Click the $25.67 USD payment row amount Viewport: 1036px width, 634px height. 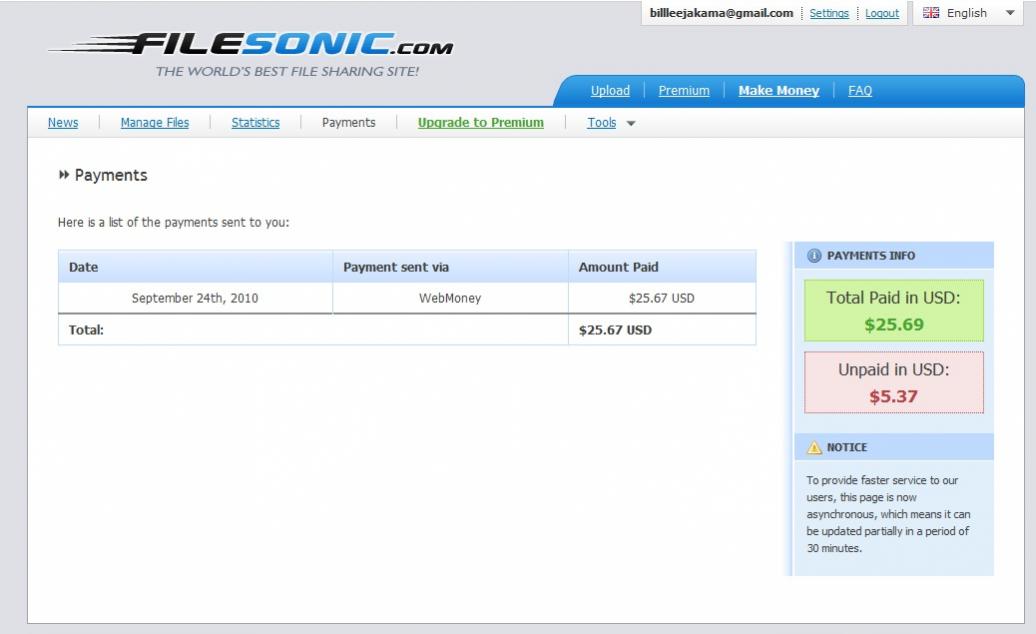661,298
